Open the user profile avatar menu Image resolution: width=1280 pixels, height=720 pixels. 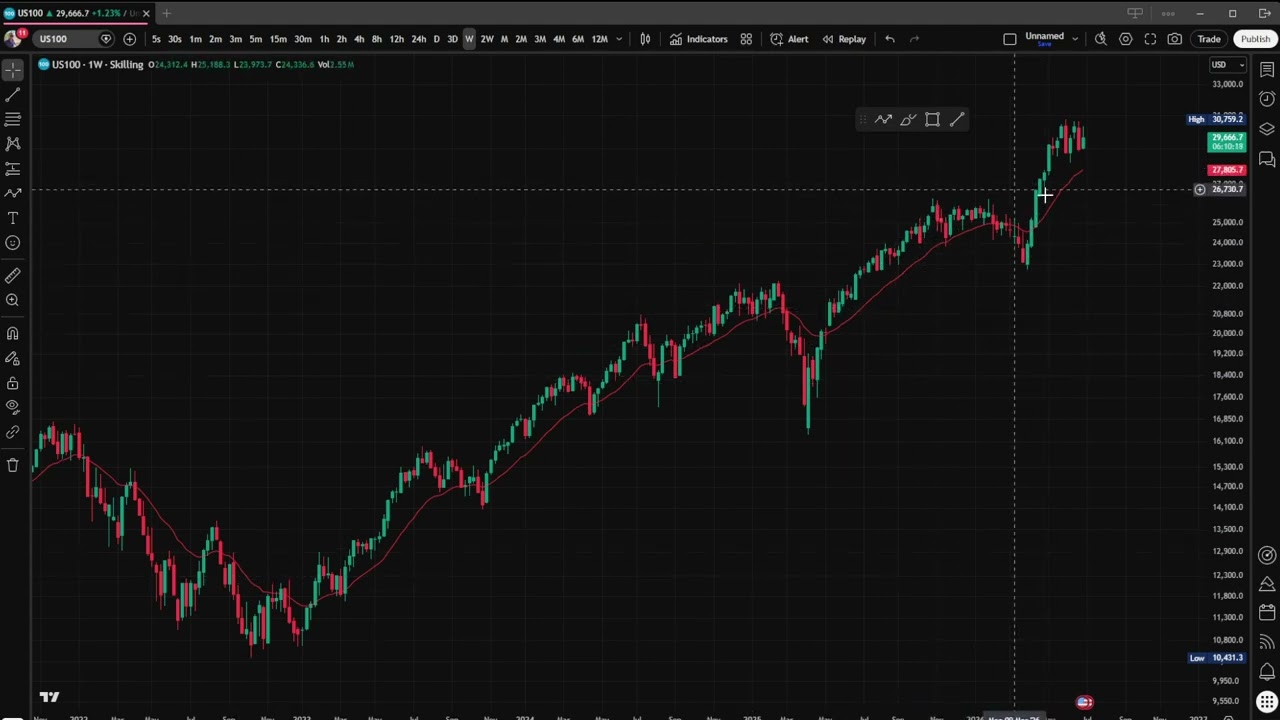point(13,39)
